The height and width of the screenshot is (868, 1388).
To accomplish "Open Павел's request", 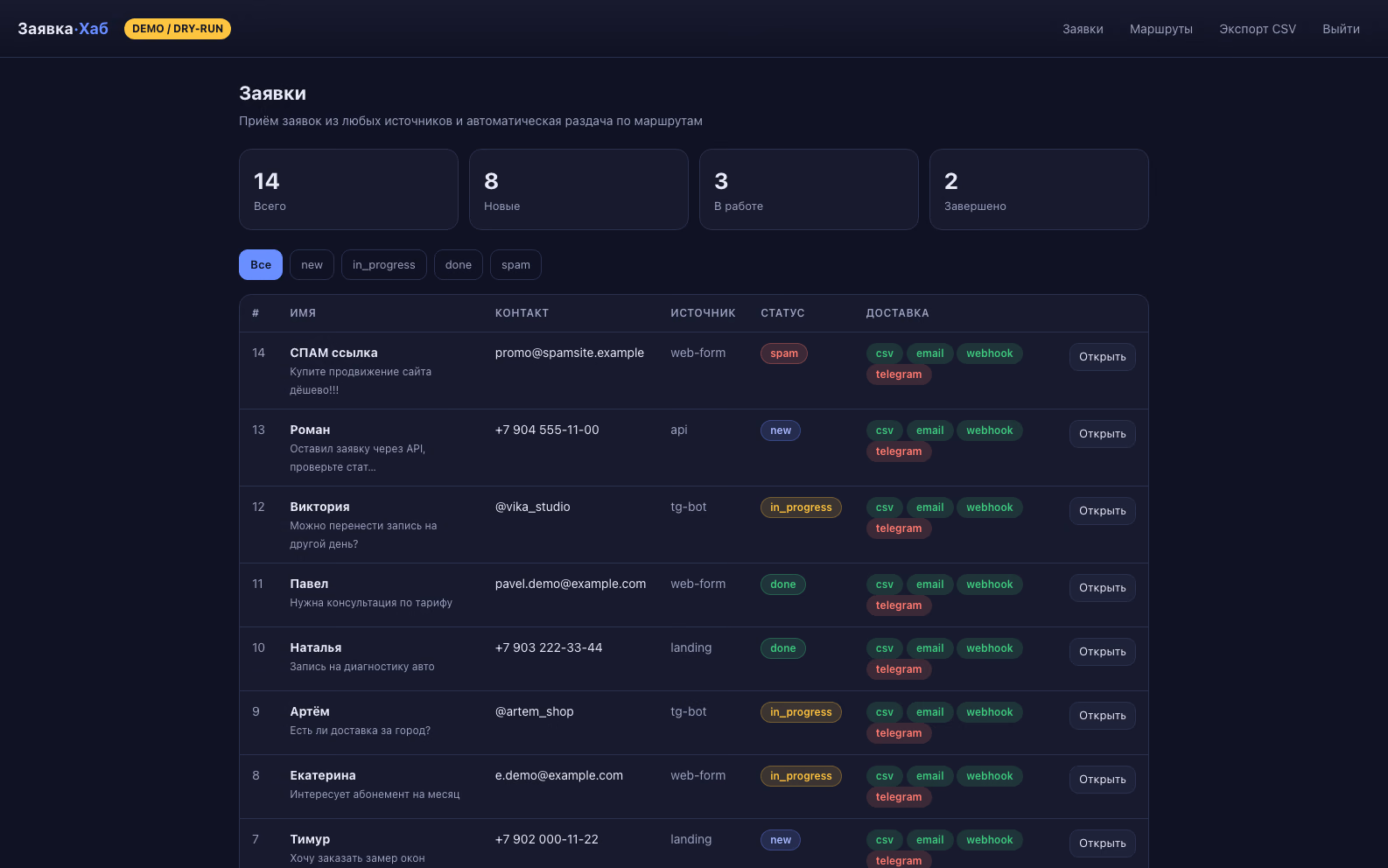I will (1102, 588).
